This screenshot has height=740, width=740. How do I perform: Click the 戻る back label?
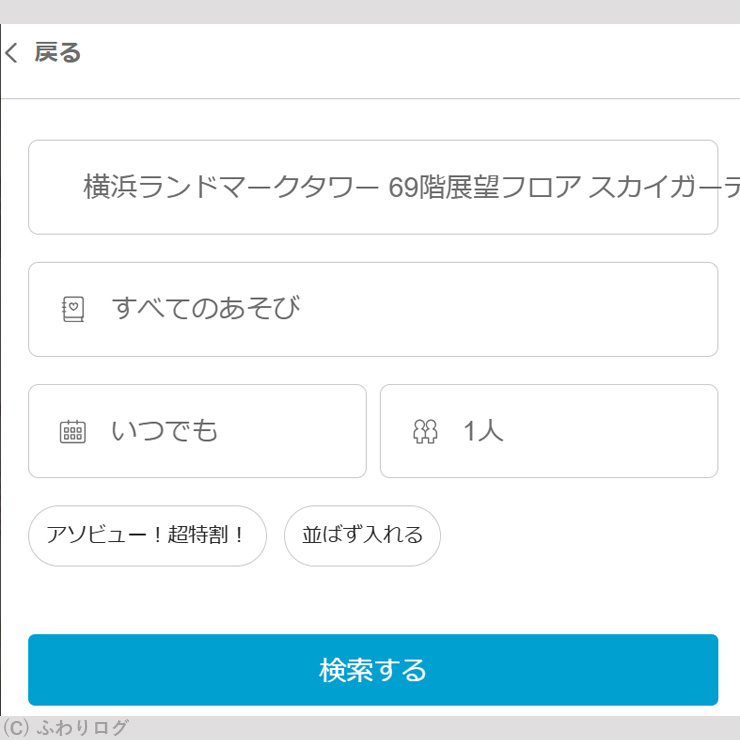point(57,53)
